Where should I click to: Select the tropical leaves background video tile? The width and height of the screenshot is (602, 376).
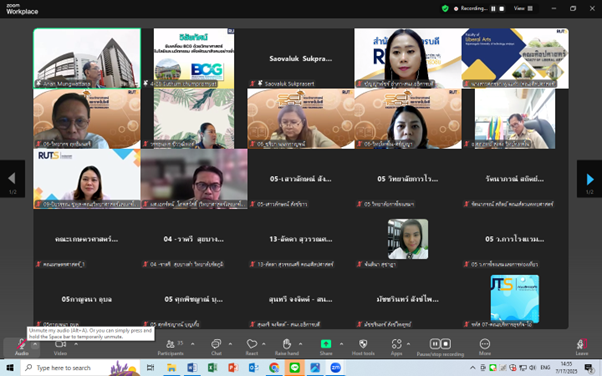(x=194, y=118)
